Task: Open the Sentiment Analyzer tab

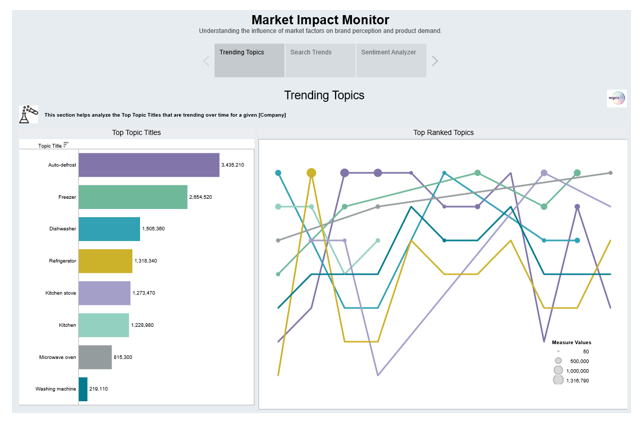Action: (x=390, y=60)
